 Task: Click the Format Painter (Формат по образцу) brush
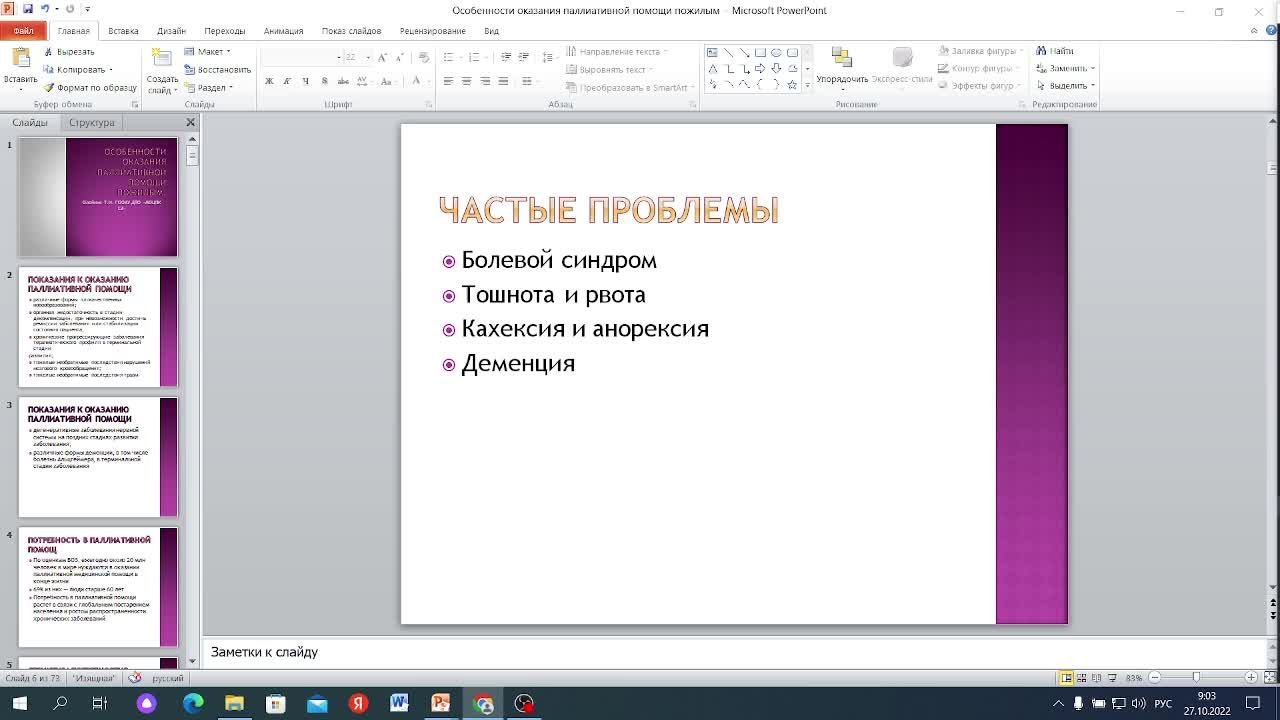(x=48, y=88)
